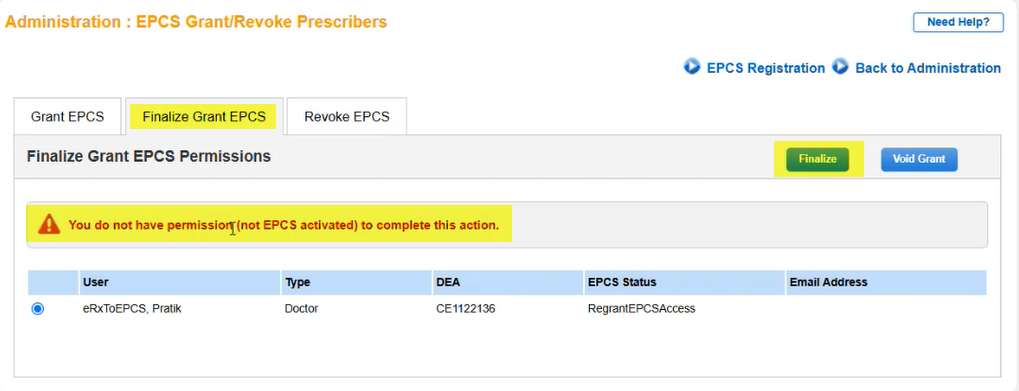Select the eRxToEPCS, Pratik radio button

click(x=37, y=309)
